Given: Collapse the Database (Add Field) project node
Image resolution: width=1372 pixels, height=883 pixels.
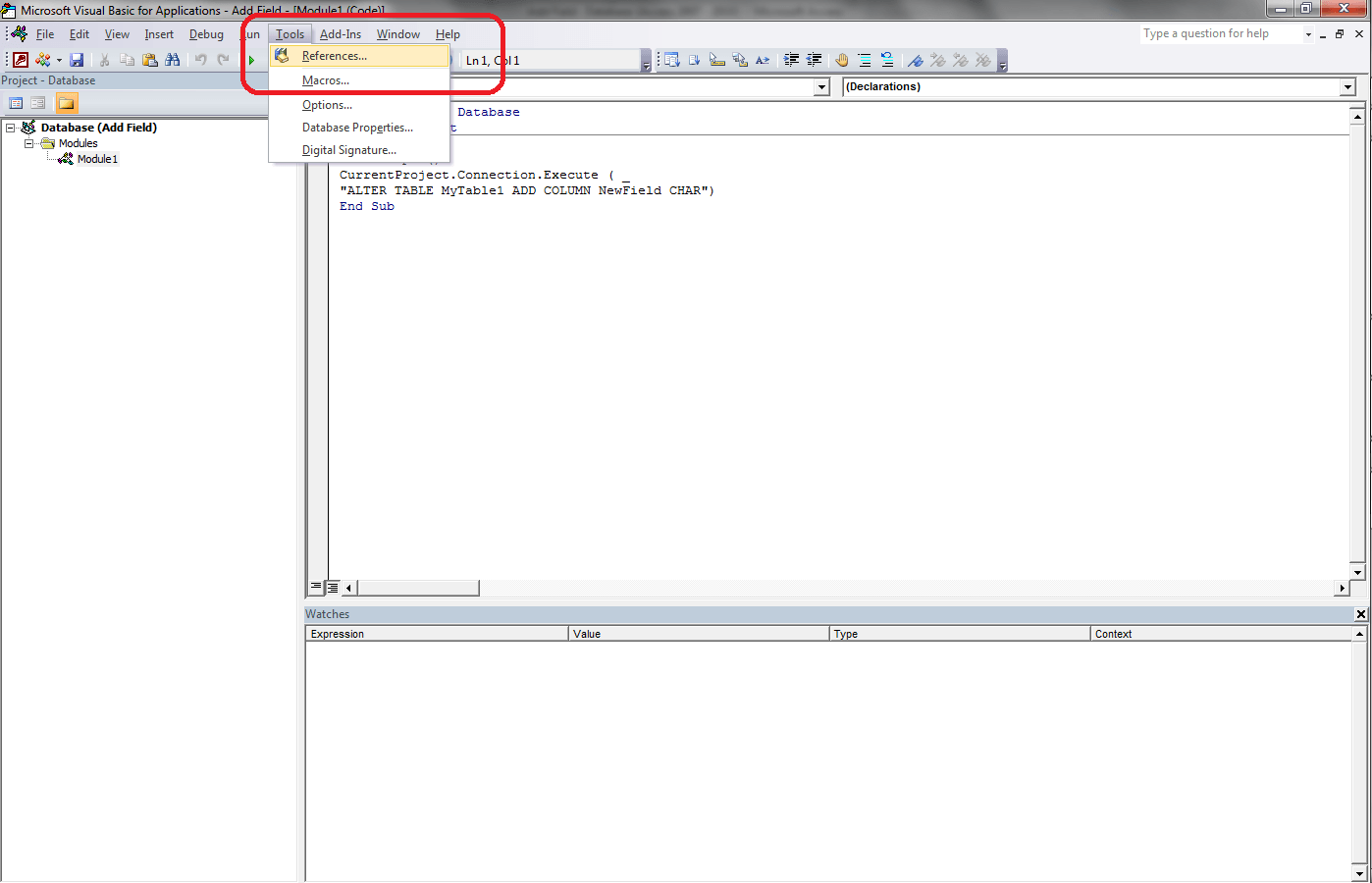Looking at the screenshot, I should tap(11, 128).
